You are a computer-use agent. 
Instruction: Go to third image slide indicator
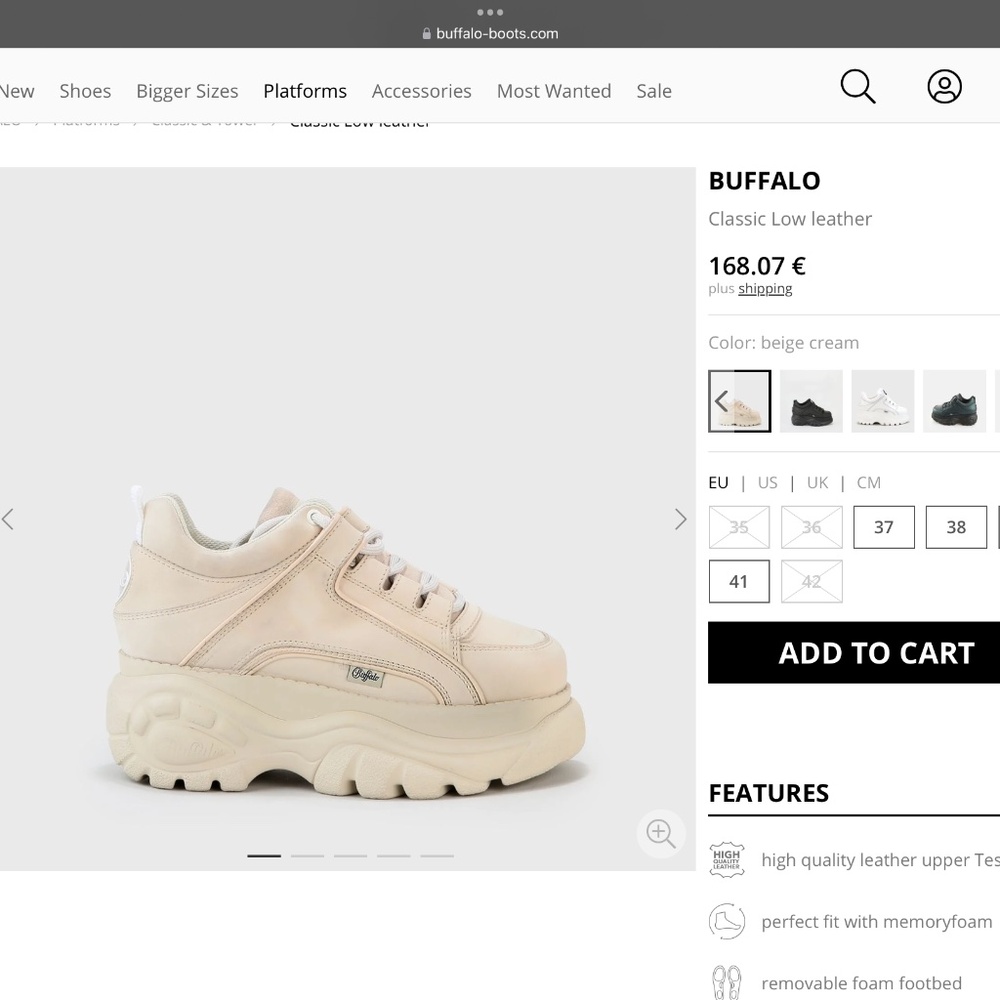click(x=350, y=856)
